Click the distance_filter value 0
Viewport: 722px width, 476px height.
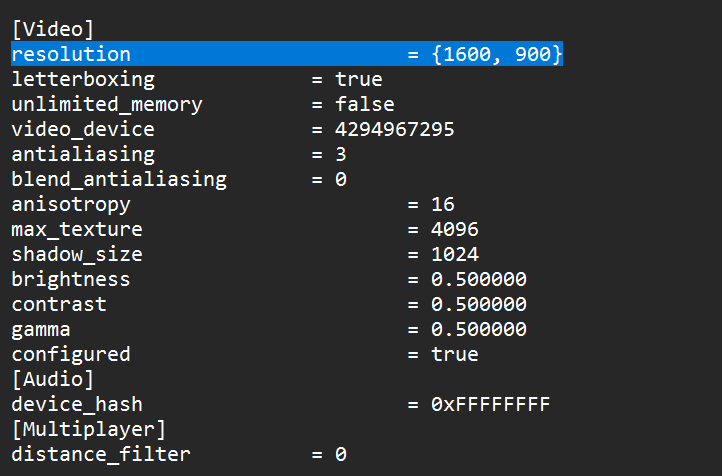(341, 455)
